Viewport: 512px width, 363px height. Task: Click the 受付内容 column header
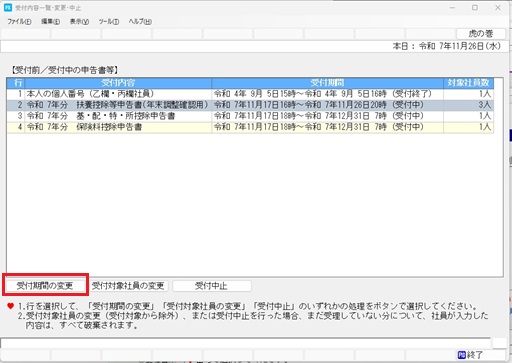118,83
